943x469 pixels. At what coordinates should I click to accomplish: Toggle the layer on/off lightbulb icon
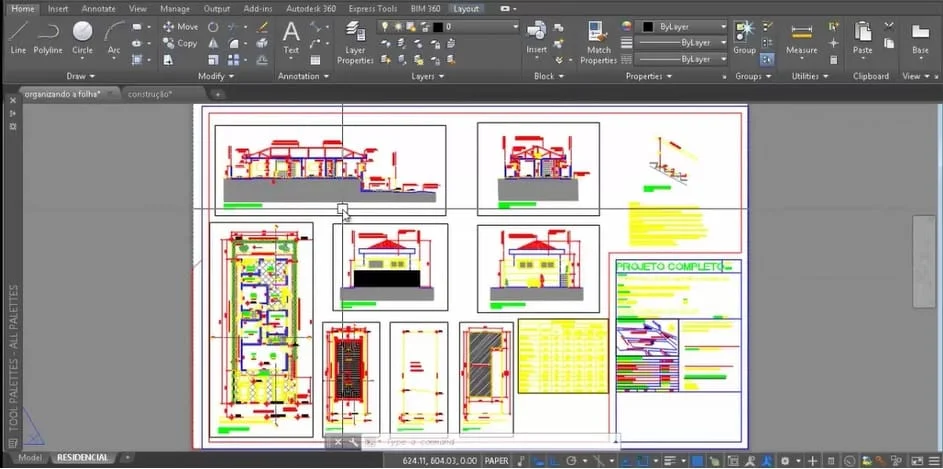[x=385, y=27]
